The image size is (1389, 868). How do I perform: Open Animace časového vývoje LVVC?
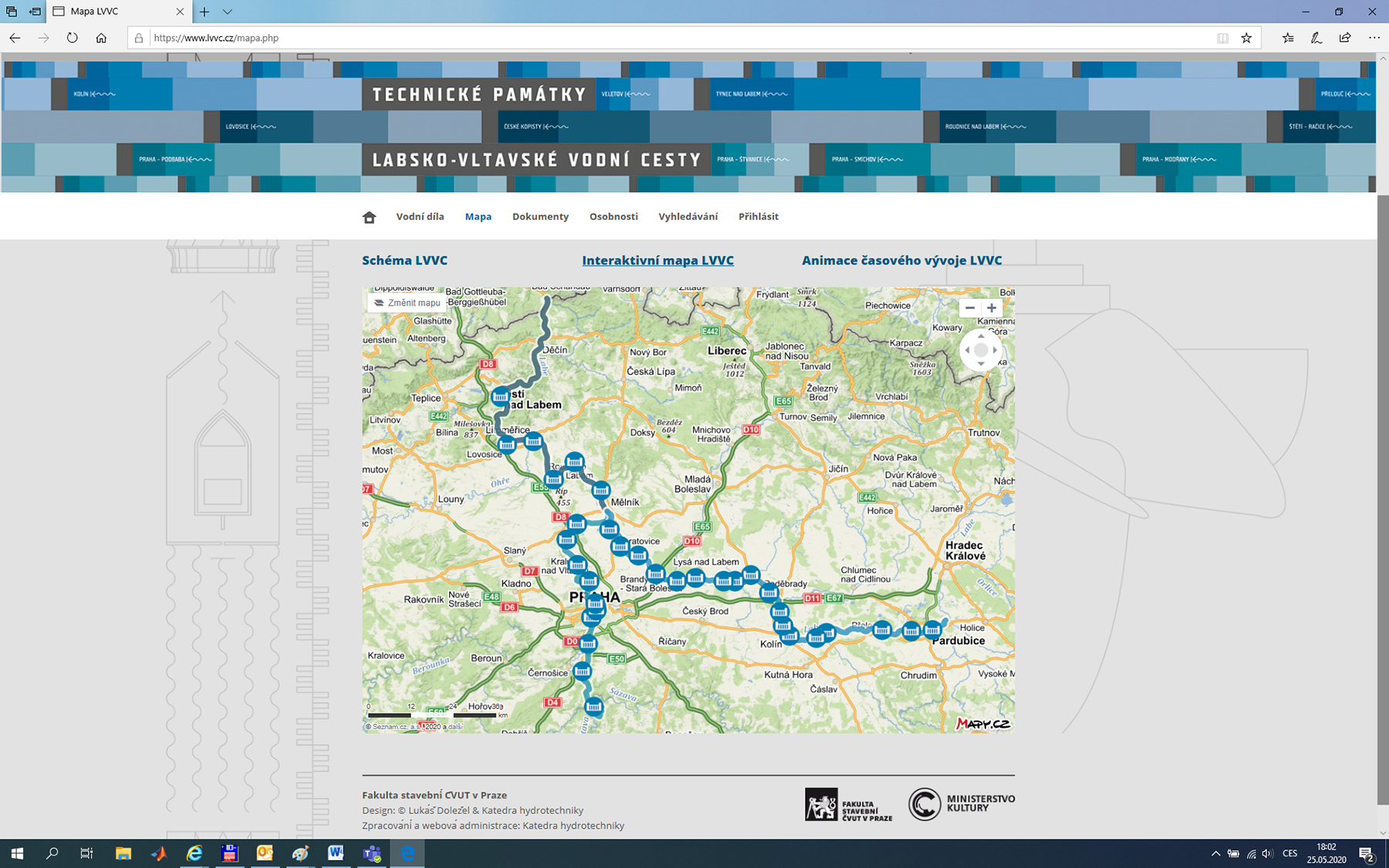901,261
